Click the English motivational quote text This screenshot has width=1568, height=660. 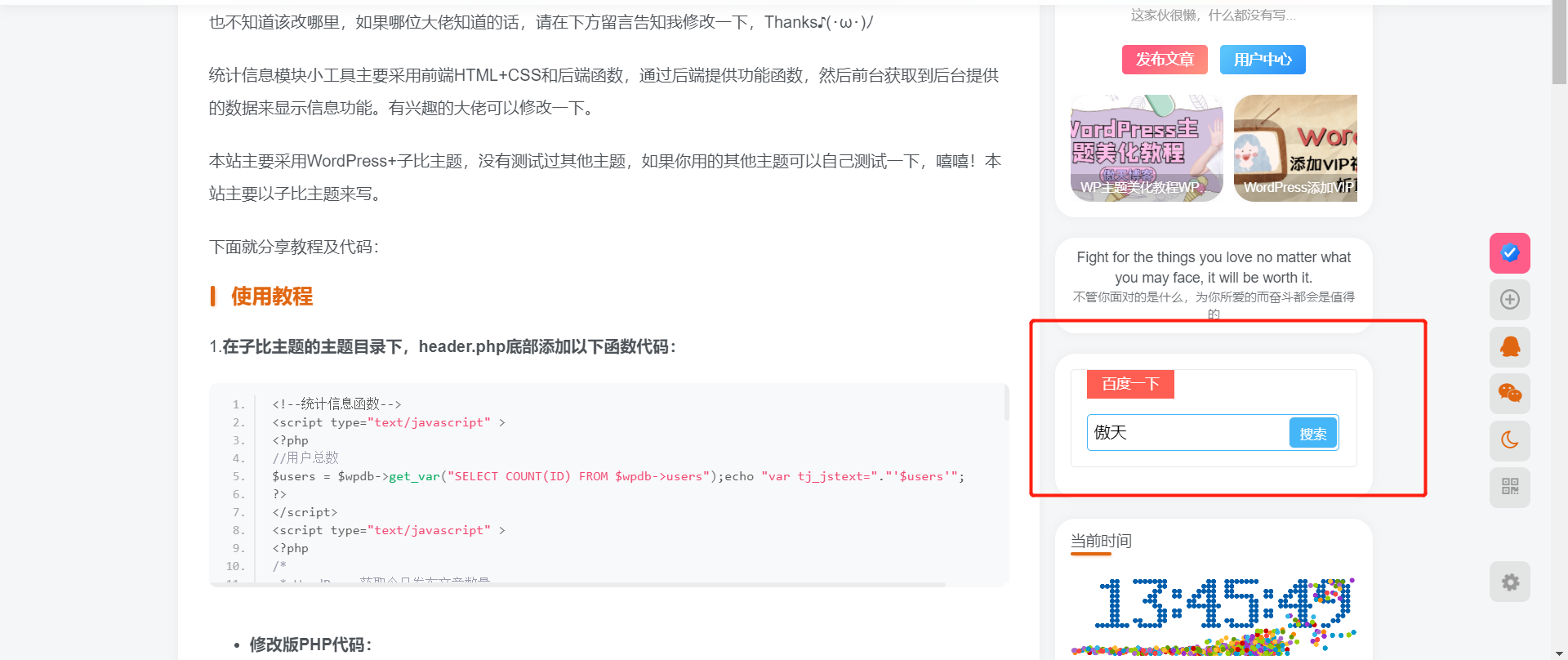tap(1213, 267)
